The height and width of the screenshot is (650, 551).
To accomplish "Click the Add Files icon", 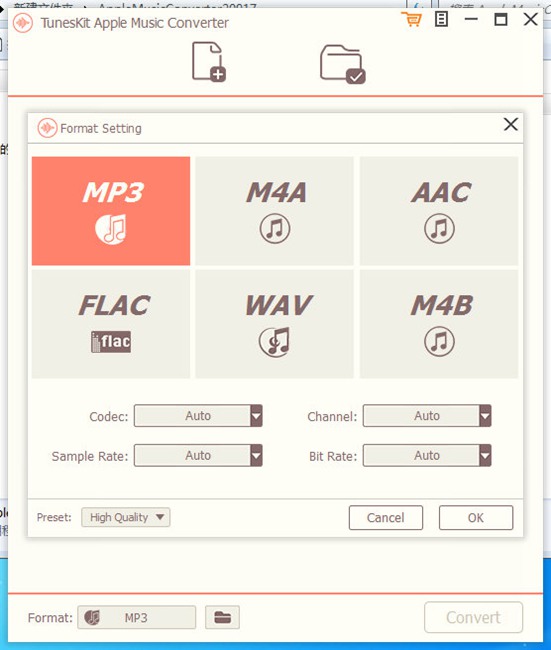I will (x=209, y=62).
